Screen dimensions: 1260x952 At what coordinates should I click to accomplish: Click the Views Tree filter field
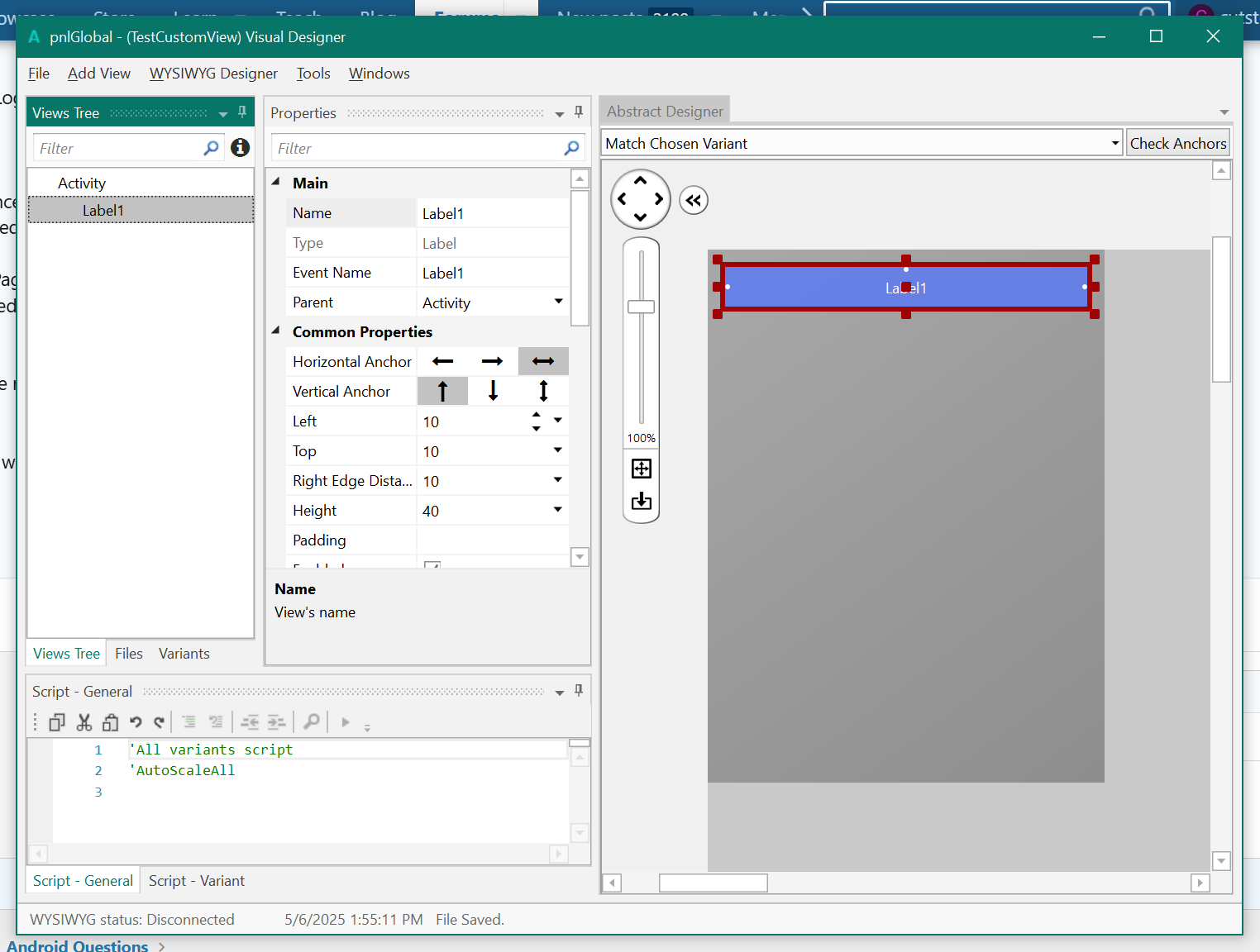tap(117, 149)
